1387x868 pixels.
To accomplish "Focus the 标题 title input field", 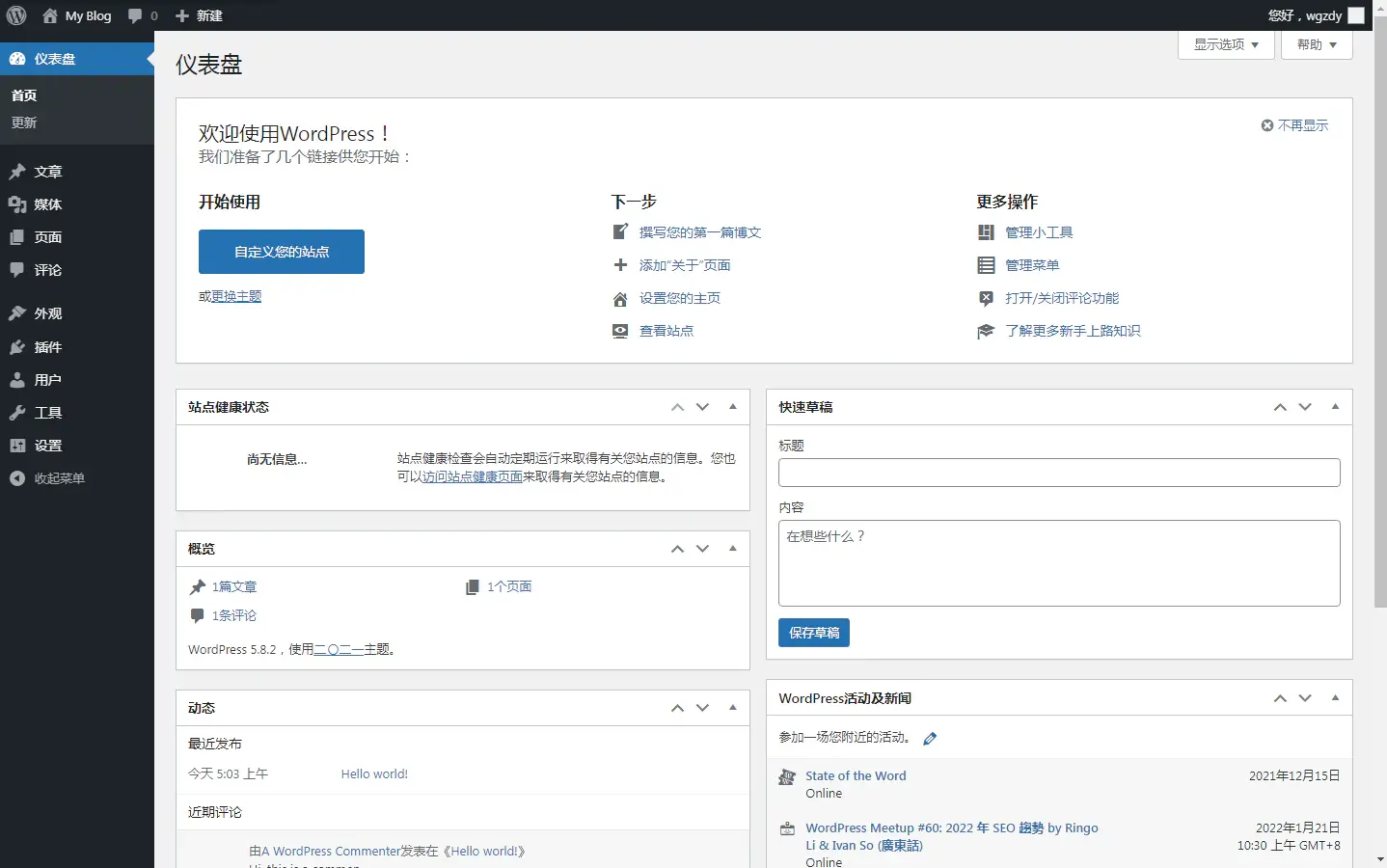I will tap(1059, 473).
